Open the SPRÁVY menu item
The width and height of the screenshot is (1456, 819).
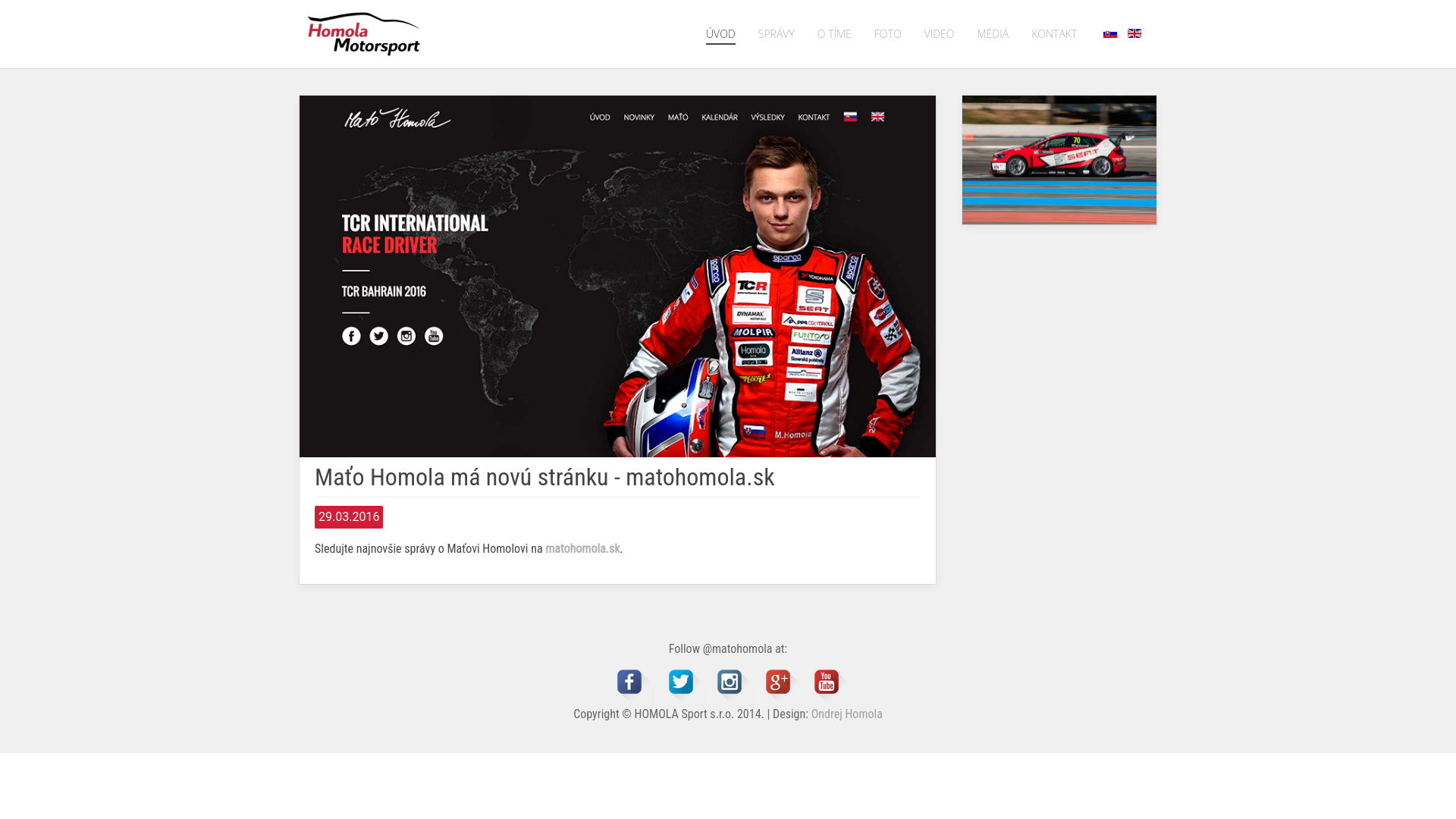[x=776, y=34]
